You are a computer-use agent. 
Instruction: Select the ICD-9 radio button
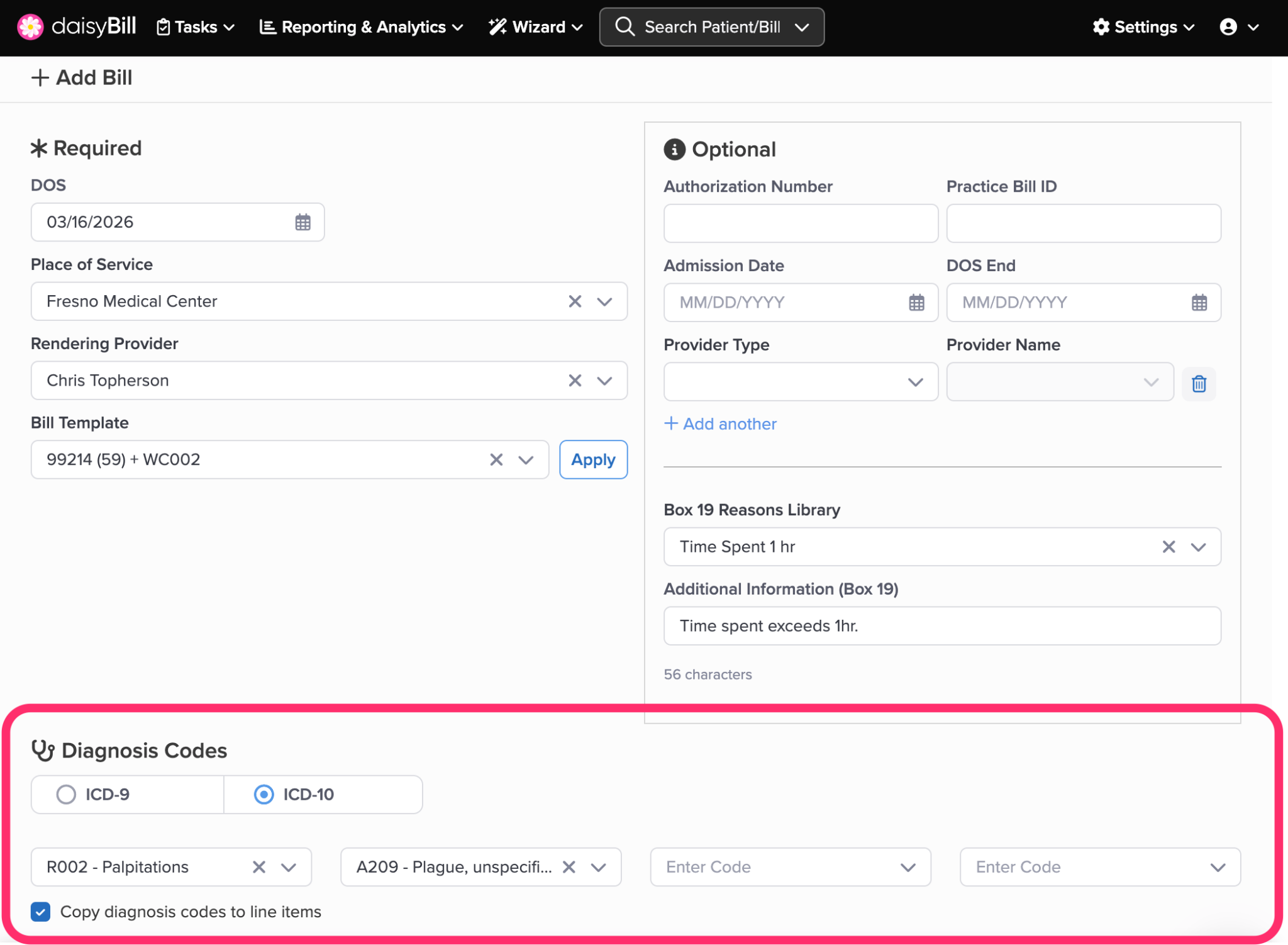[66, 795]
